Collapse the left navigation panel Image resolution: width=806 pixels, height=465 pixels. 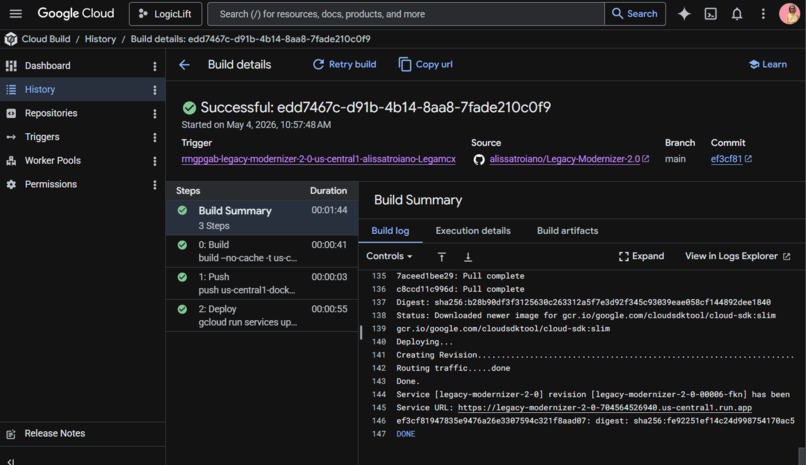point(10,461)
